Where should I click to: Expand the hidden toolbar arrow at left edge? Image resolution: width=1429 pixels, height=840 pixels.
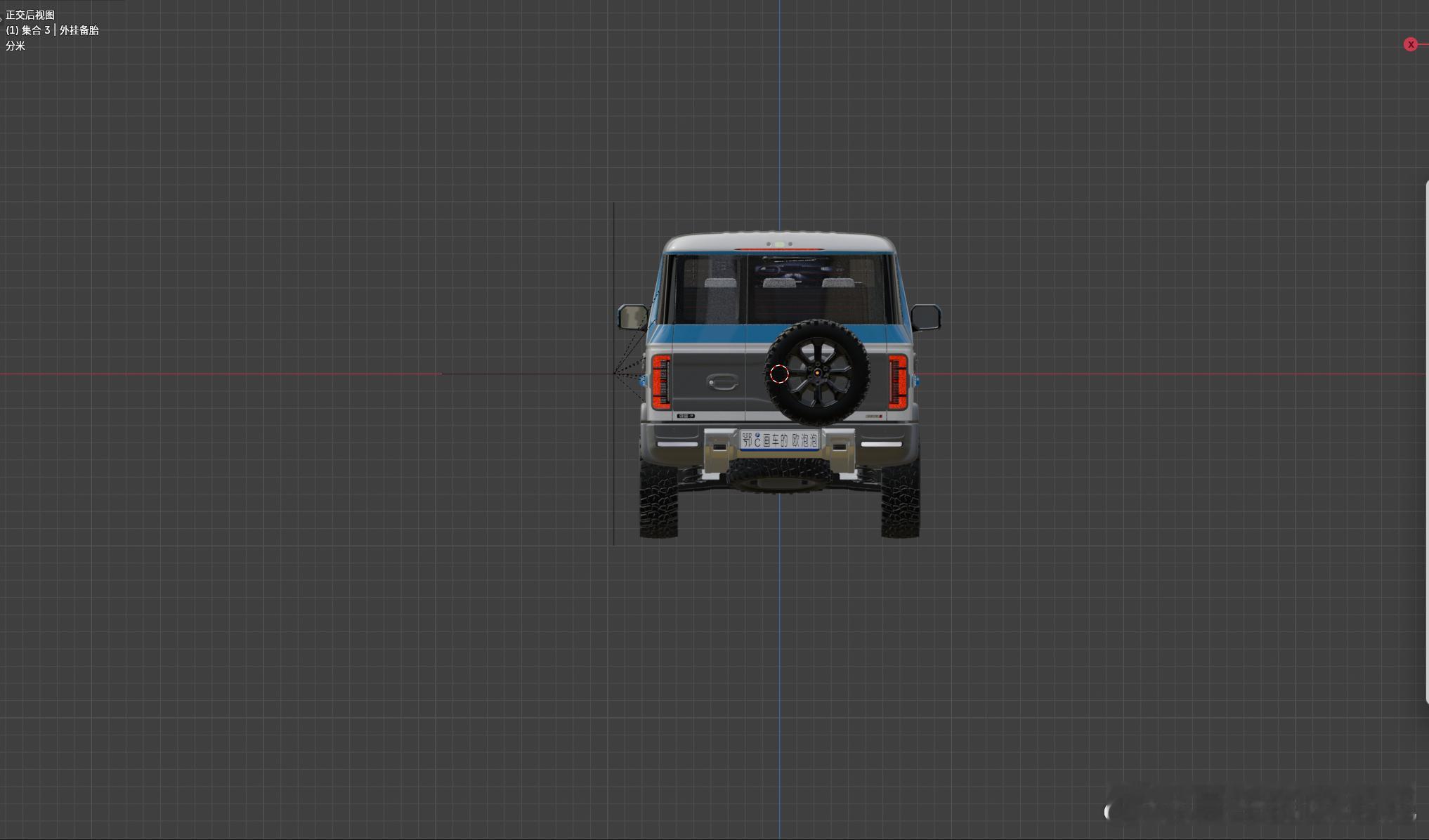[1, 20]
